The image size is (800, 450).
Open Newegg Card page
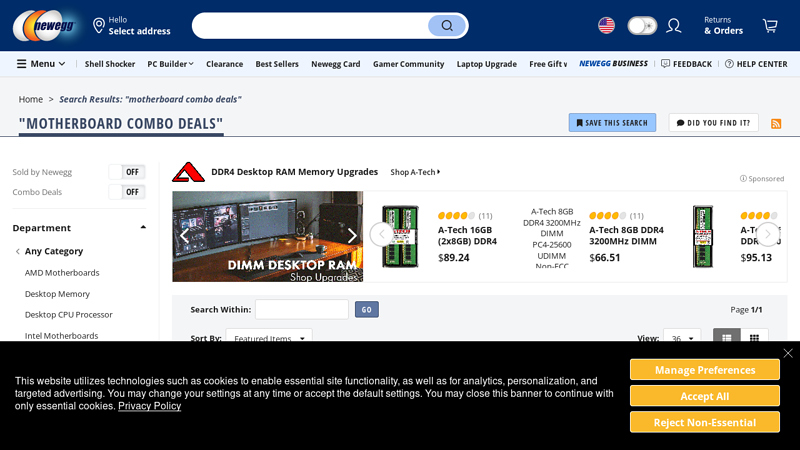pos(336,64)
